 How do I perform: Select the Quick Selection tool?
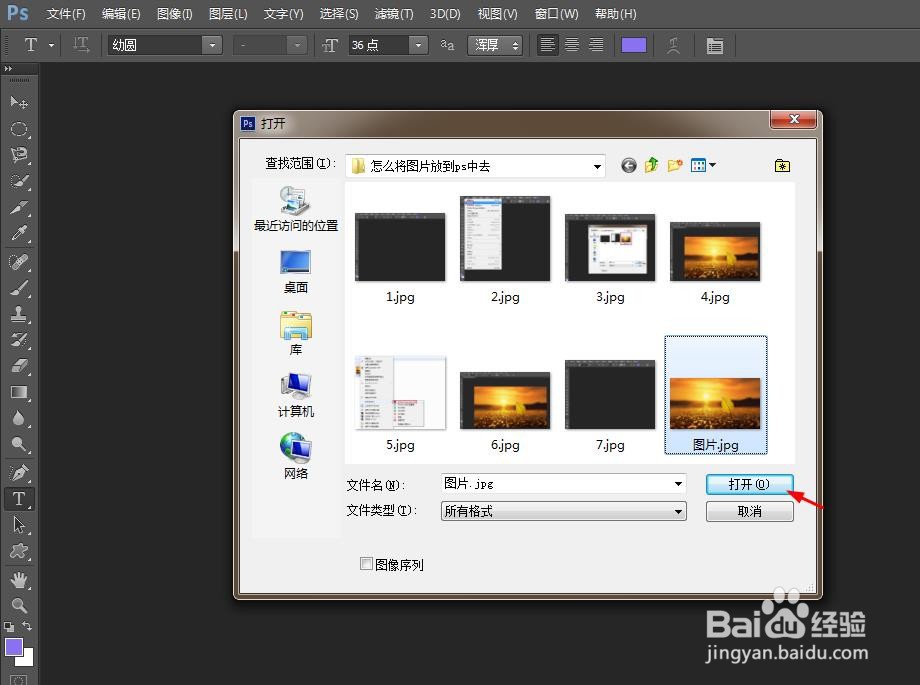coord(19,181)
